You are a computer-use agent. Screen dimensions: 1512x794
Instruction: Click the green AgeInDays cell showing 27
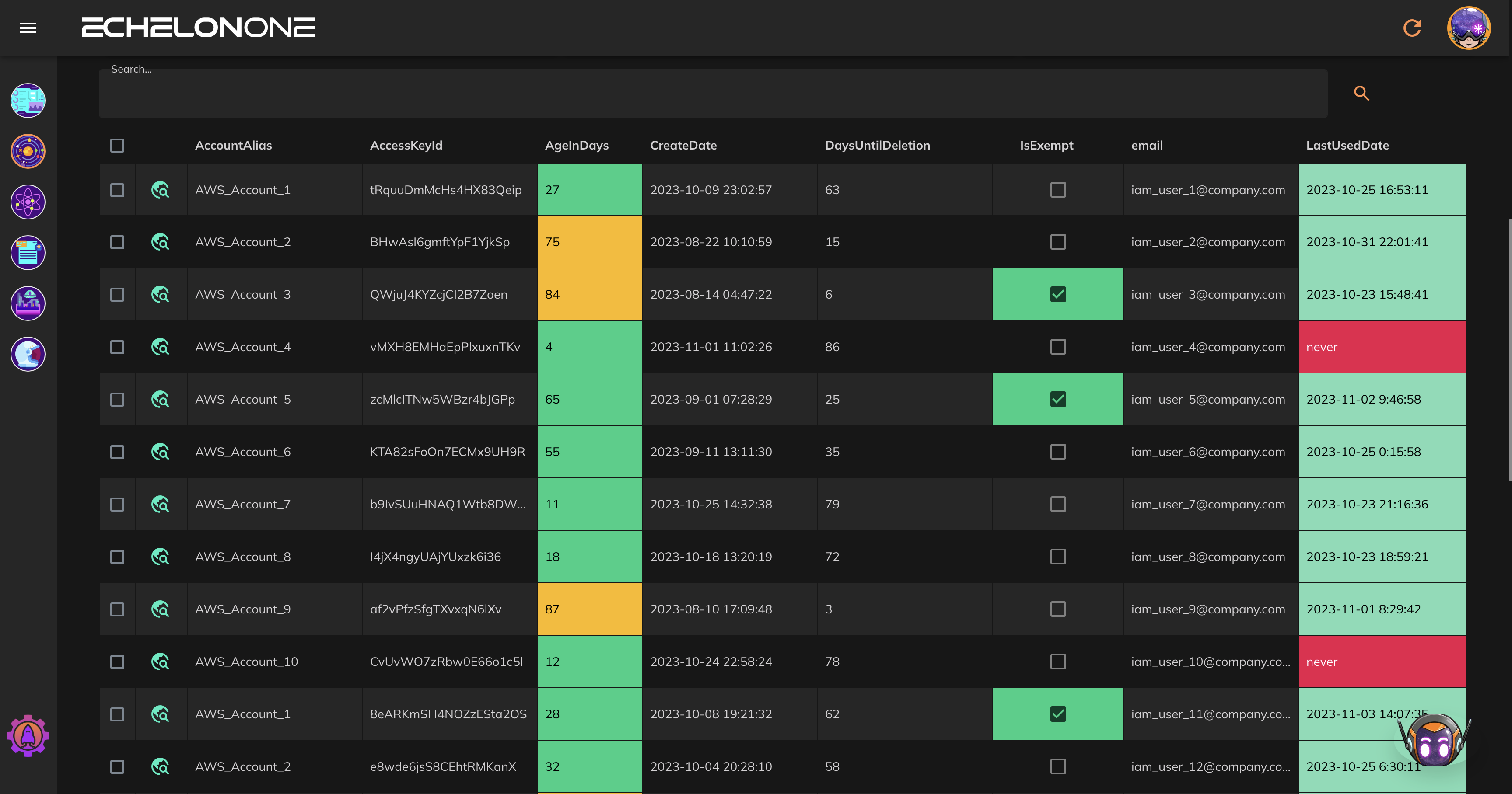coord(590,190)
